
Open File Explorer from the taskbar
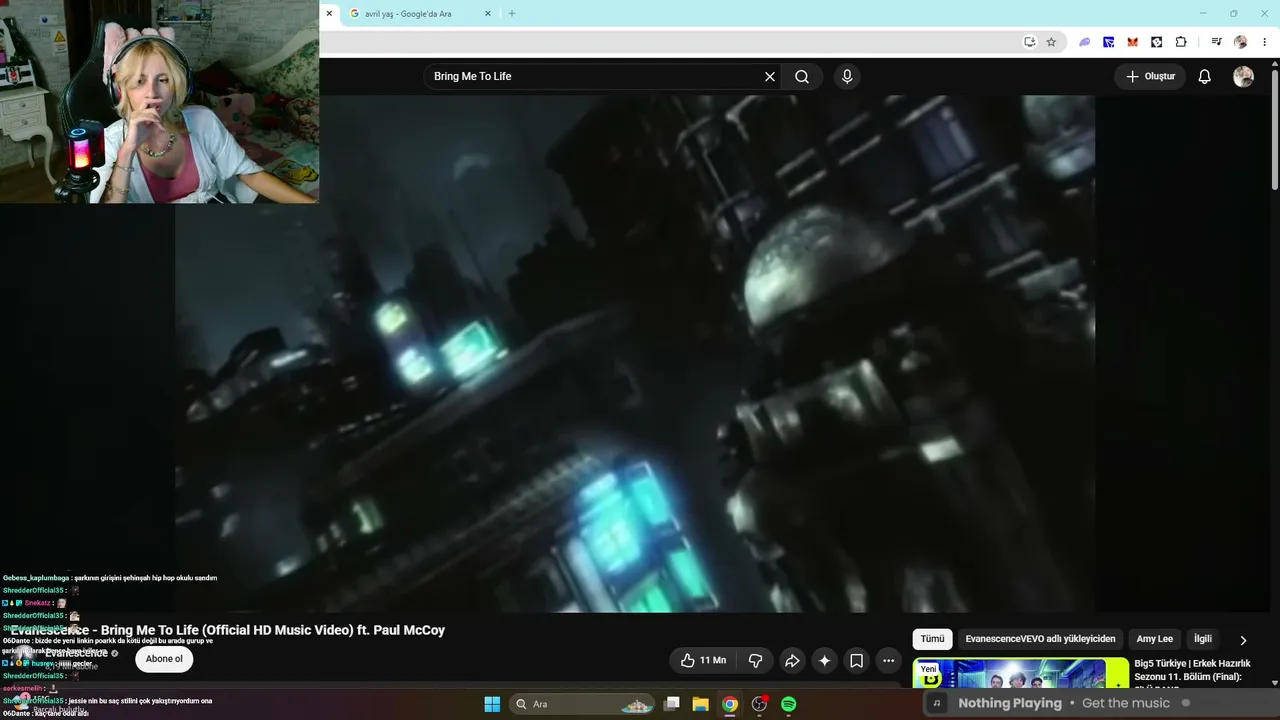click(x=700, y=704)
